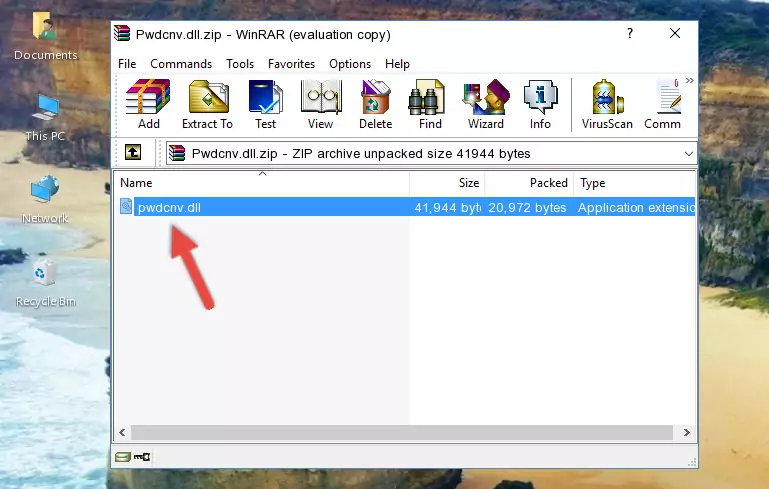Screen dimensions: 769x489
Task: Open the View file tool
Action: [x=321, y=104]
